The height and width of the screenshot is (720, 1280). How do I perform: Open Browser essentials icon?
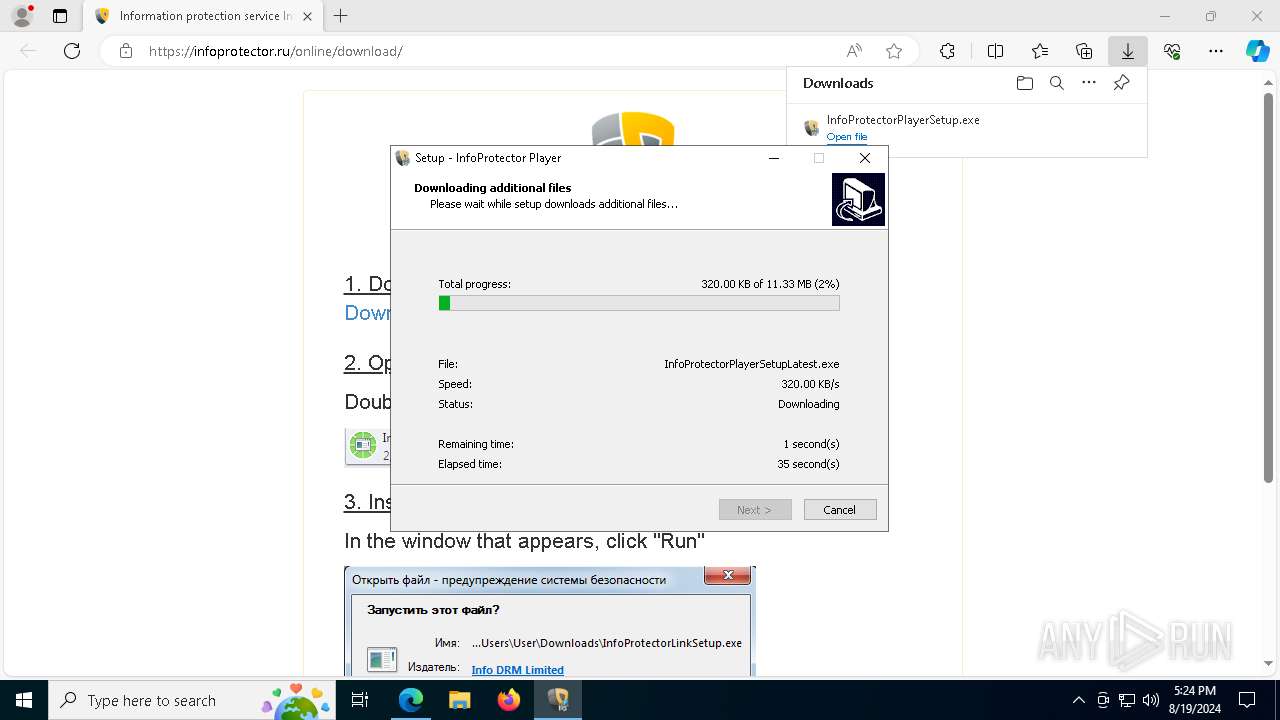(x=1172, y=51)
